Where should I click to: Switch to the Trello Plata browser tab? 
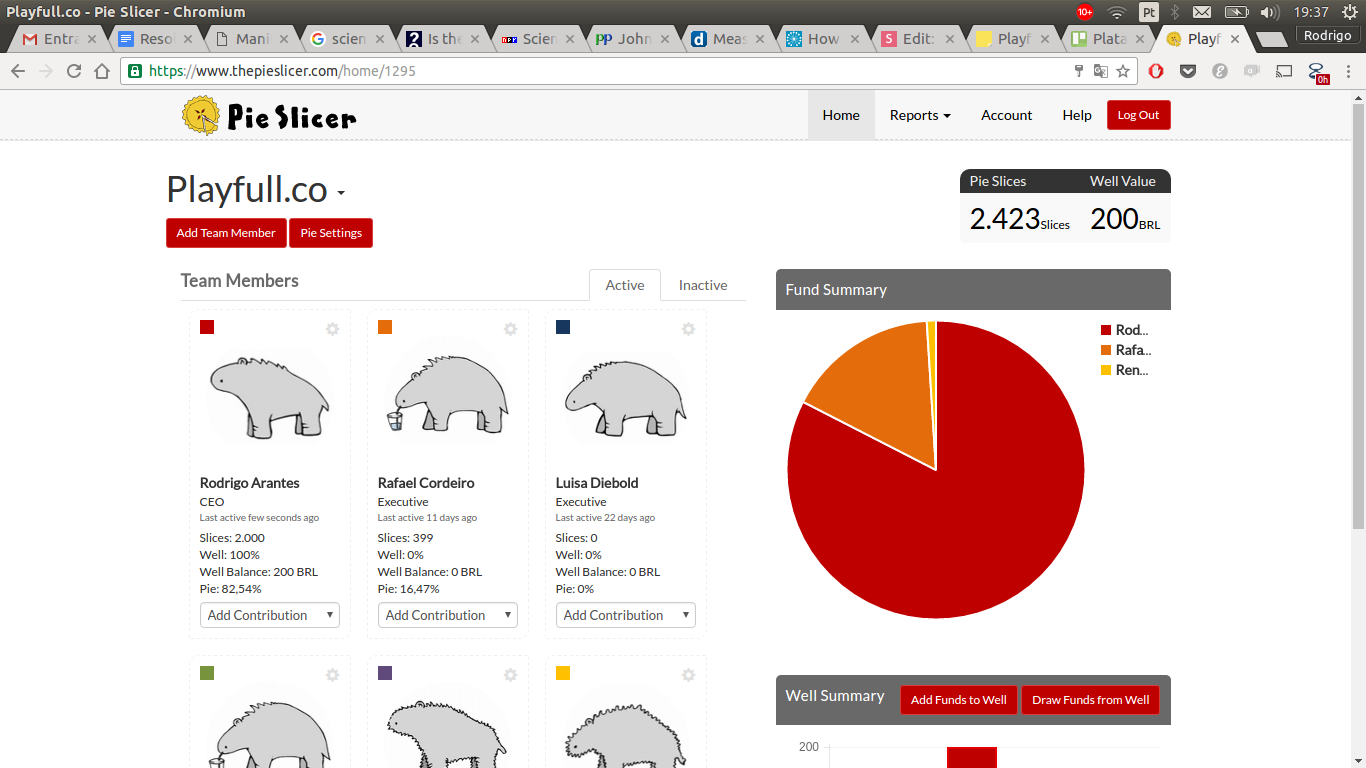click(x=1107, y=39)
